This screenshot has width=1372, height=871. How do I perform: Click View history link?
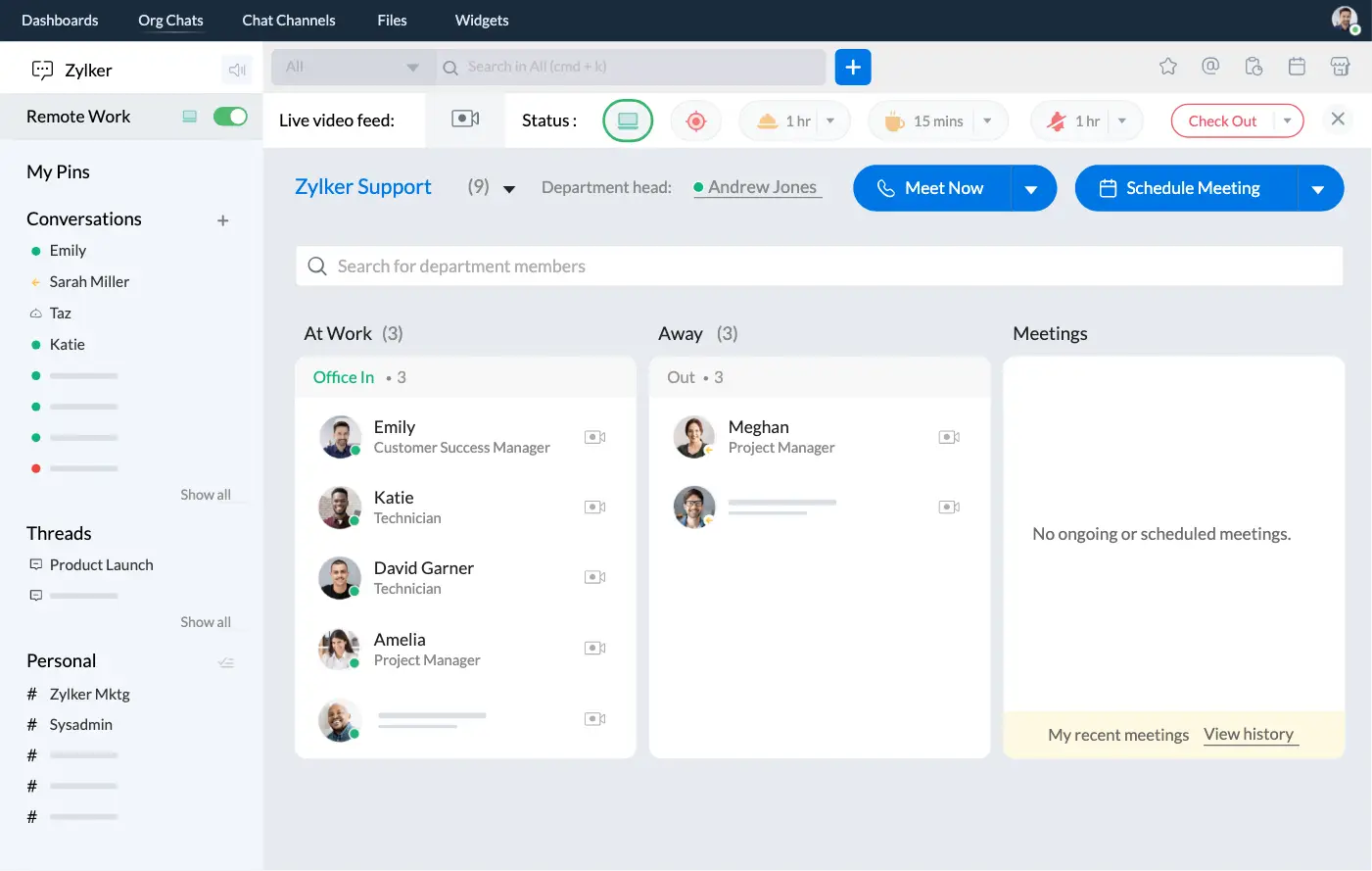tap(1249, 734)
